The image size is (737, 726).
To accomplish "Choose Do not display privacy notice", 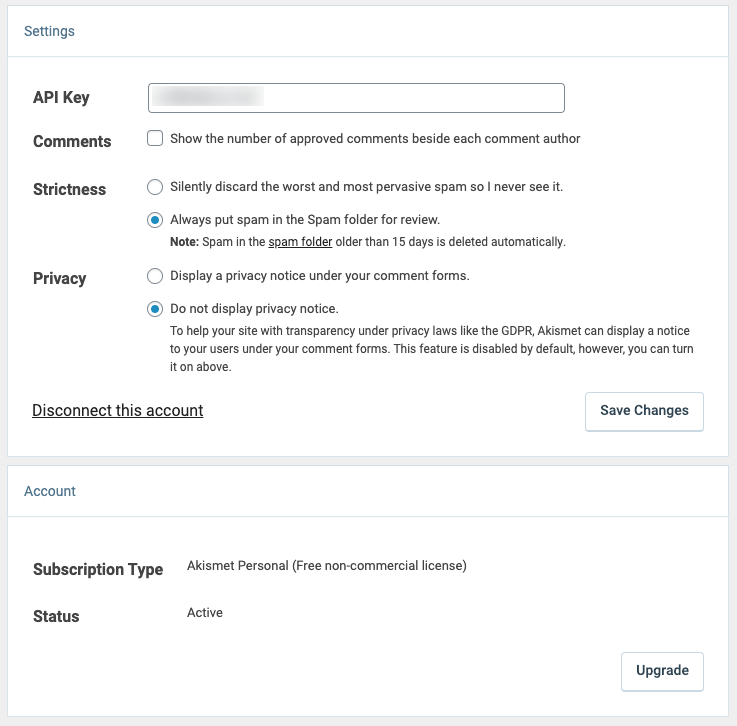I will coord(155,308).
